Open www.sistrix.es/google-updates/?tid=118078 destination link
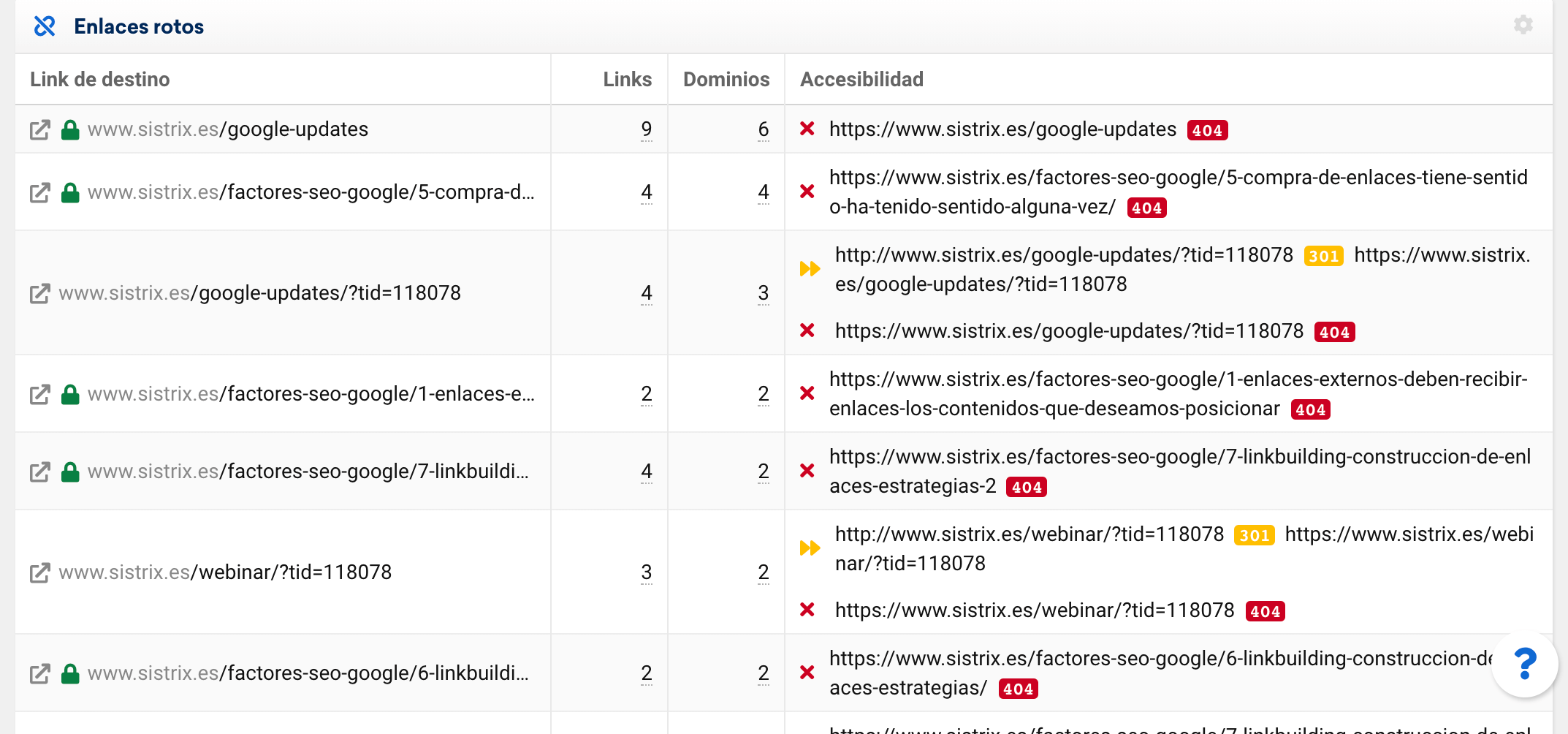 [x=259, y=293]
